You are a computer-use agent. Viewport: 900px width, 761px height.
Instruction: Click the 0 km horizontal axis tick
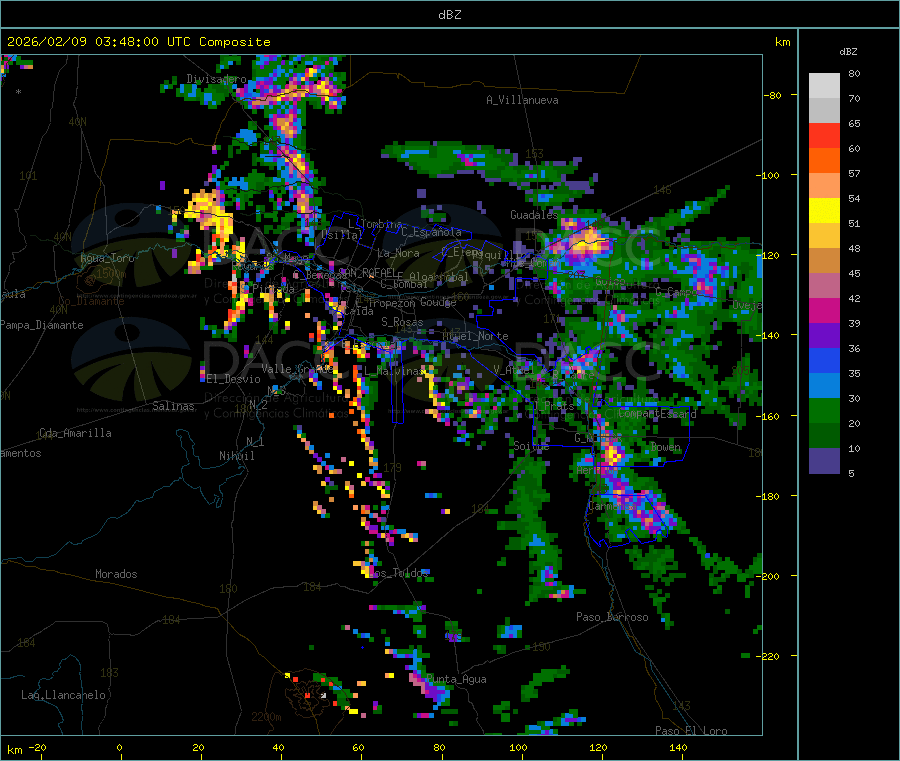119,747
